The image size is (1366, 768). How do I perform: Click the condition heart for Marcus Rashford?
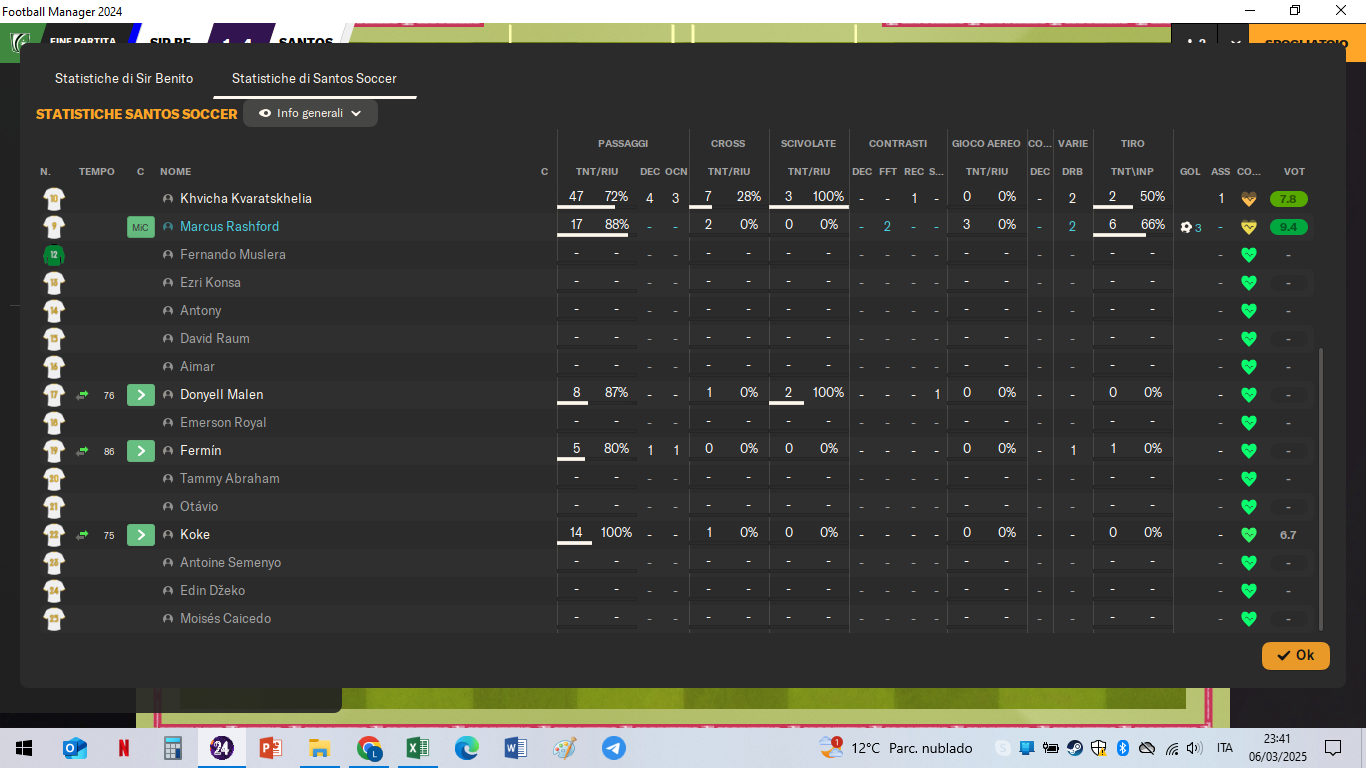(1248, 227)
